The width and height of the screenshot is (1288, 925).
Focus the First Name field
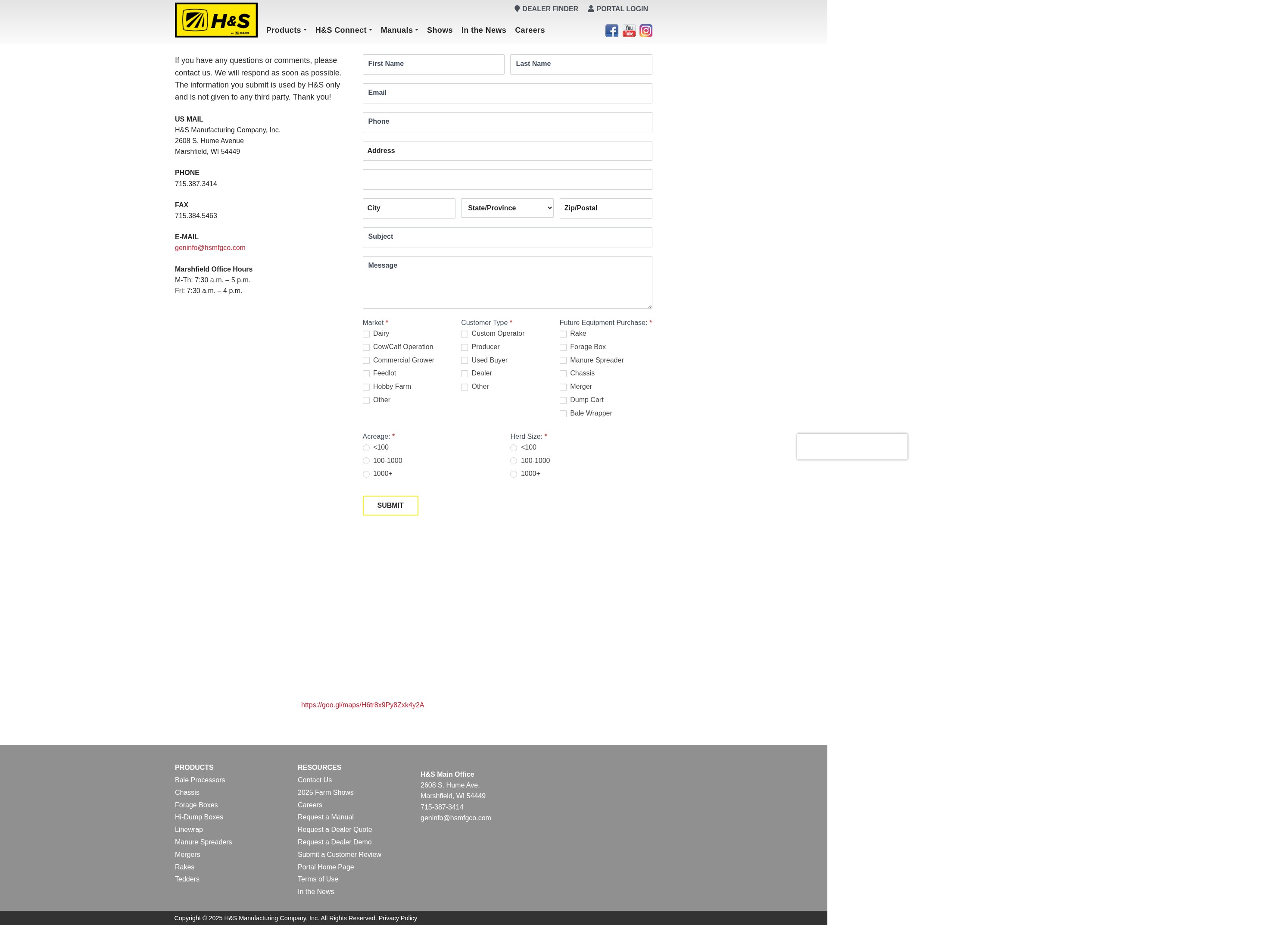coord(433,64)
